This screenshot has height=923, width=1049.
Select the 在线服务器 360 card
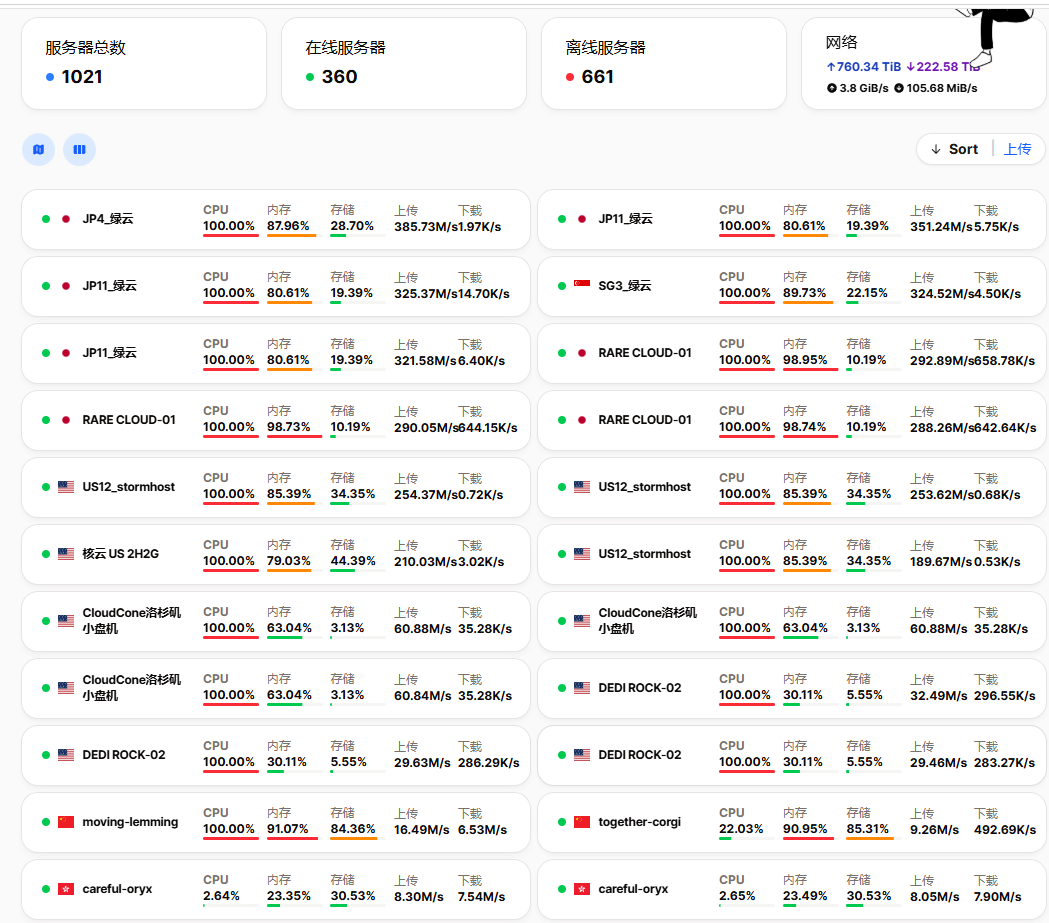(x=404, y=64)
